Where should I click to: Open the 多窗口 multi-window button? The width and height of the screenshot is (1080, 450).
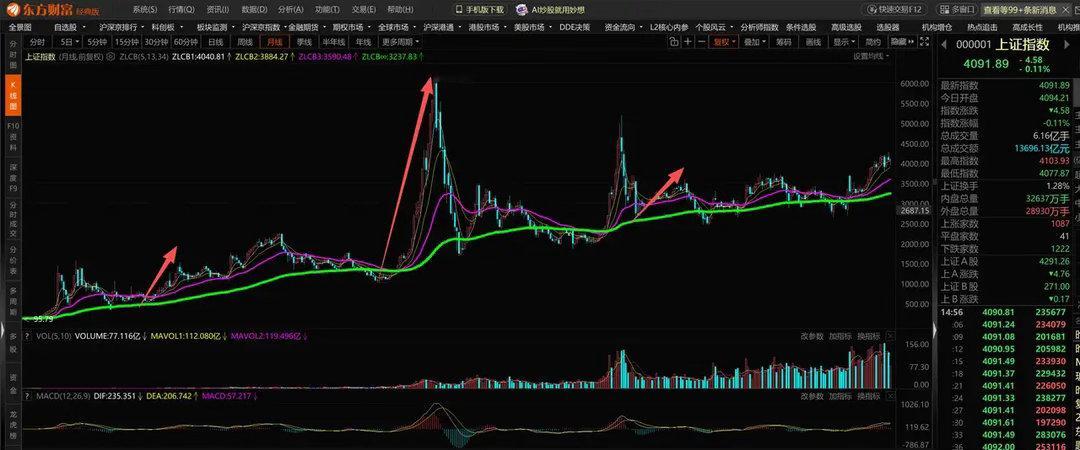955,10
